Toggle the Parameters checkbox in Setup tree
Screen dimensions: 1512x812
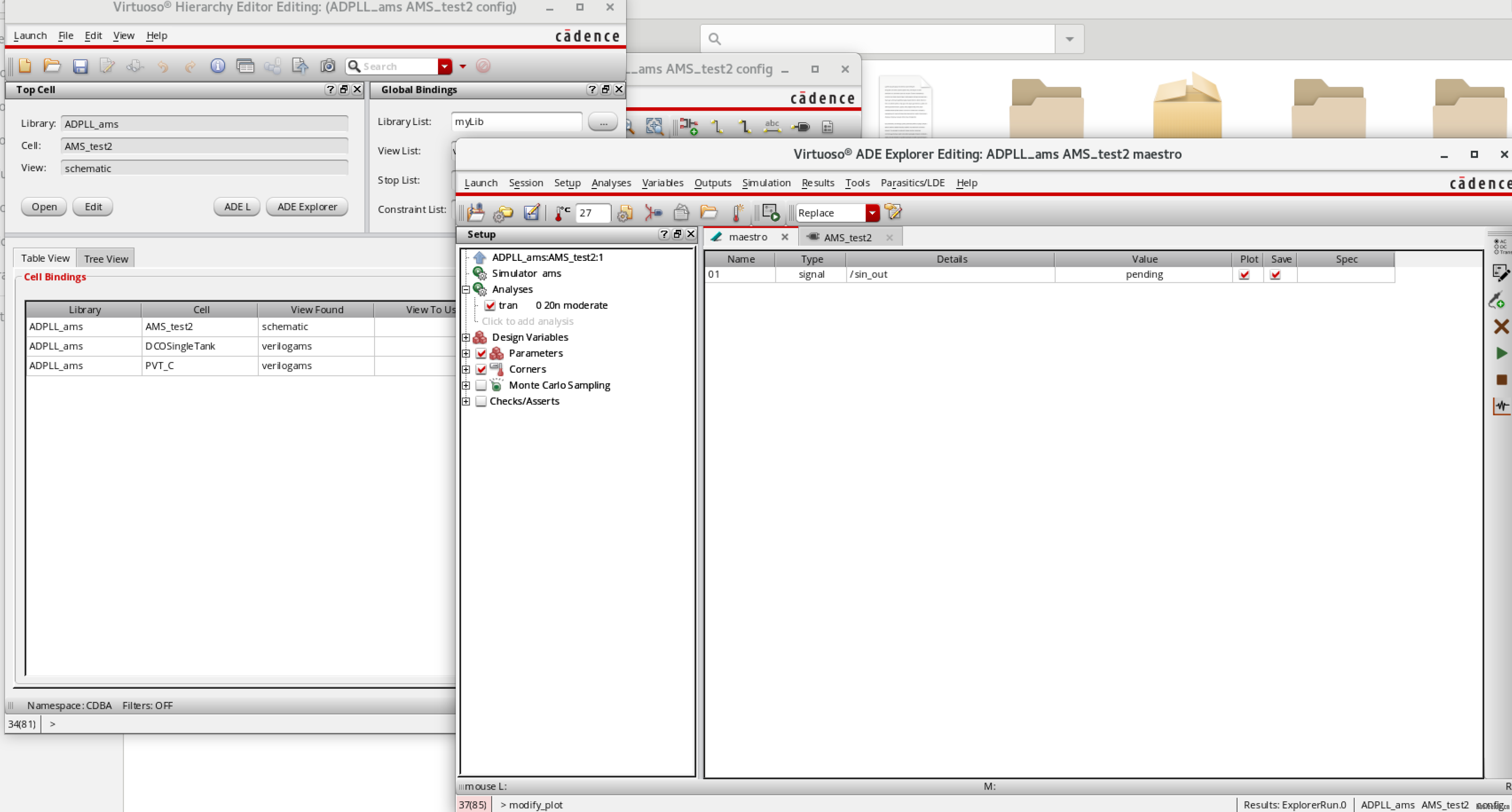coord(481,353)
